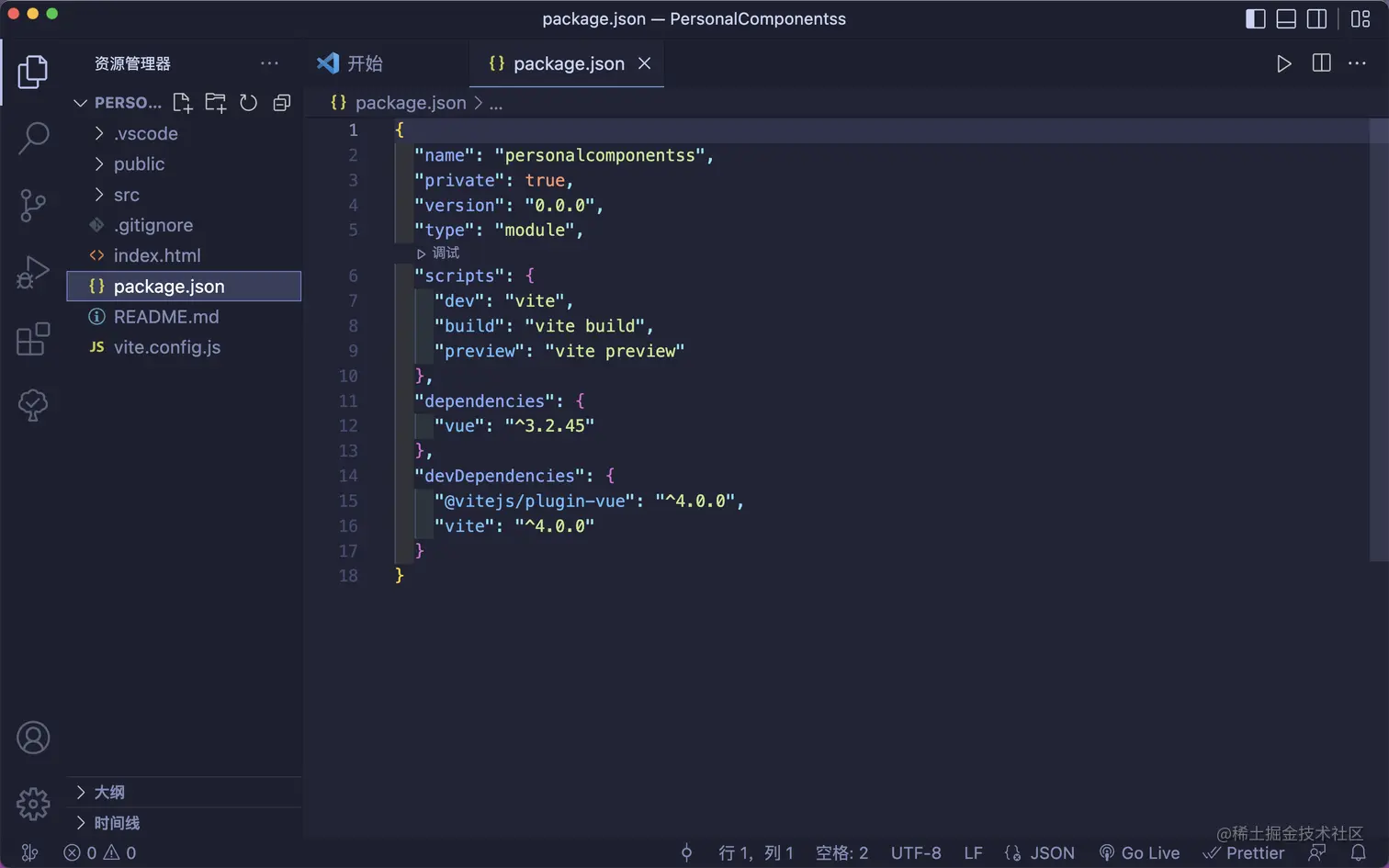This screenshot has width=1389, height=868.
Task: Toggle the primary sidebar layout icon
Action: (1256, 18)
